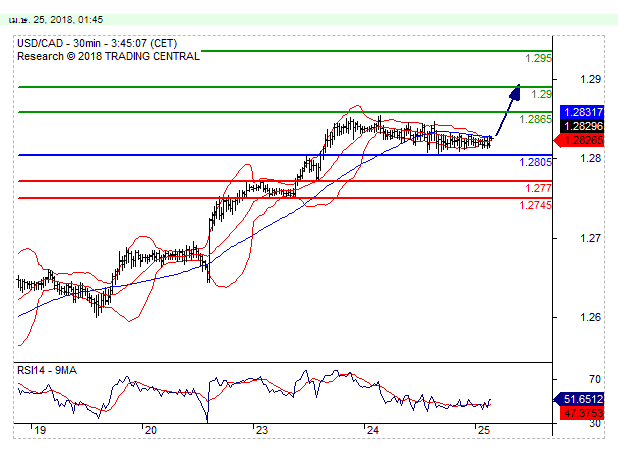This screenshot has width=618, height=450.
Task: Click date axis label 25
Action: [484, 430]
